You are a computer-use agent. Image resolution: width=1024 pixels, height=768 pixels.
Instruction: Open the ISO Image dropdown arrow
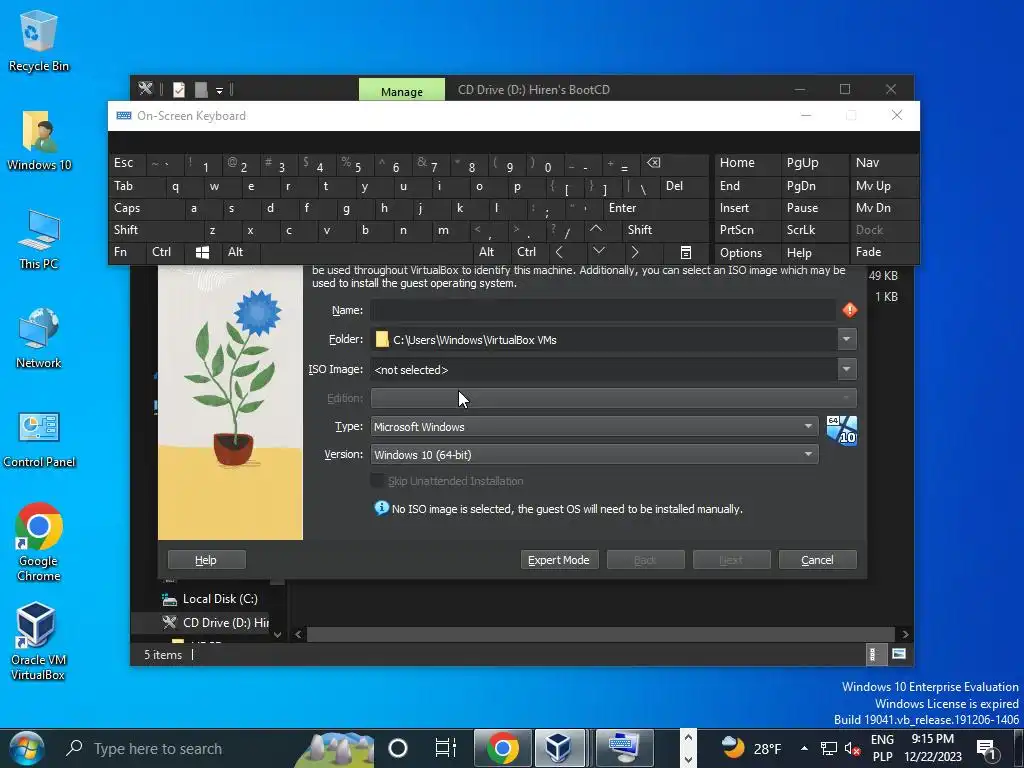[x=846, y=370]
